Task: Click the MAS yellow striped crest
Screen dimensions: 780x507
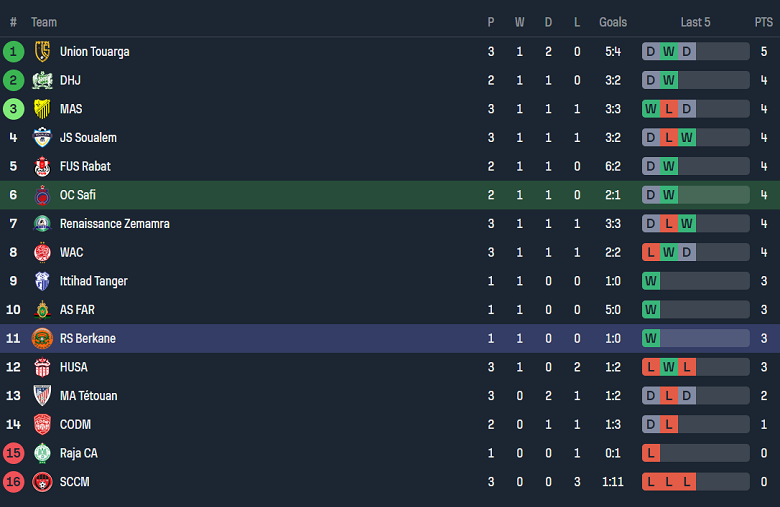Action: 42,109
